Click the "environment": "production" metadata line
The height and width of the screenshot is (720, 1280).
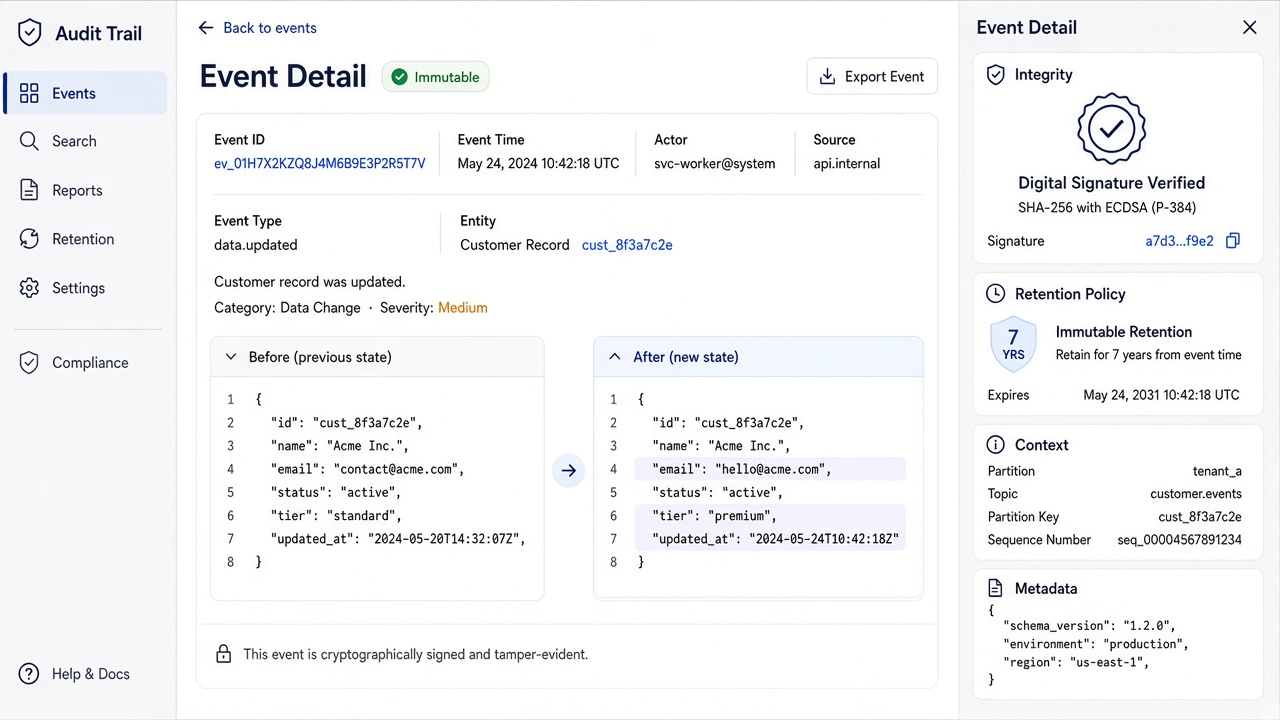(1096, 644)
